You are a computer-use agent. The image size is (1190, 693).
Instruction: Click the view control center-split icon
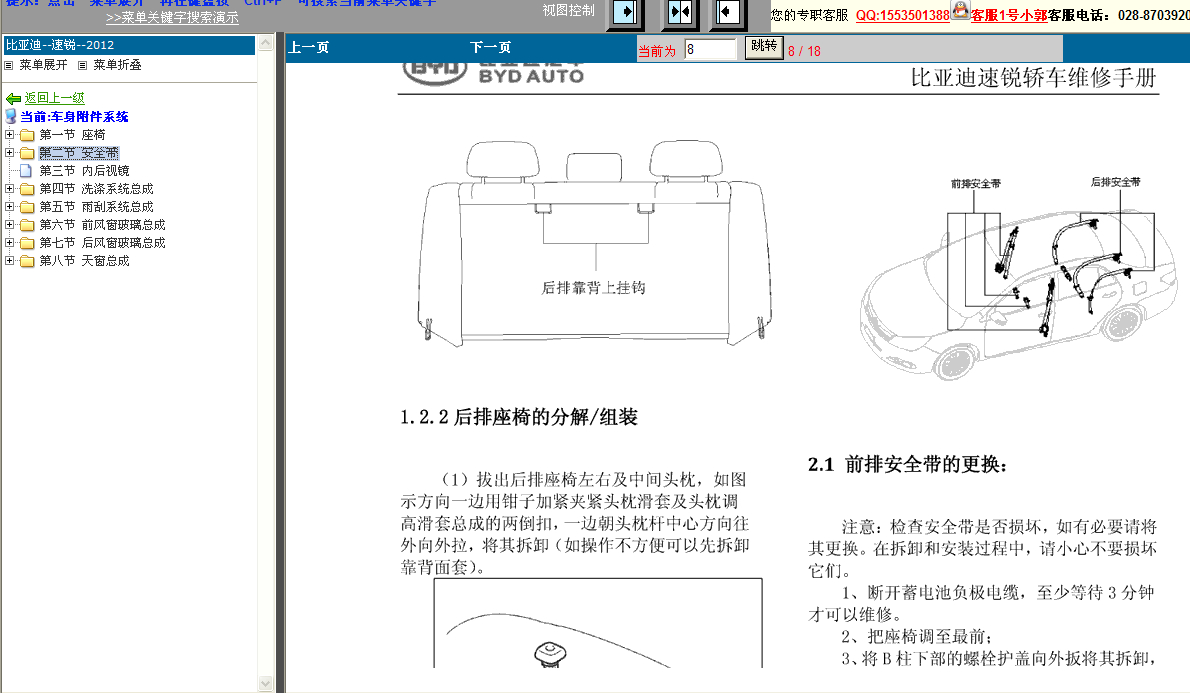tap(679, 12)
